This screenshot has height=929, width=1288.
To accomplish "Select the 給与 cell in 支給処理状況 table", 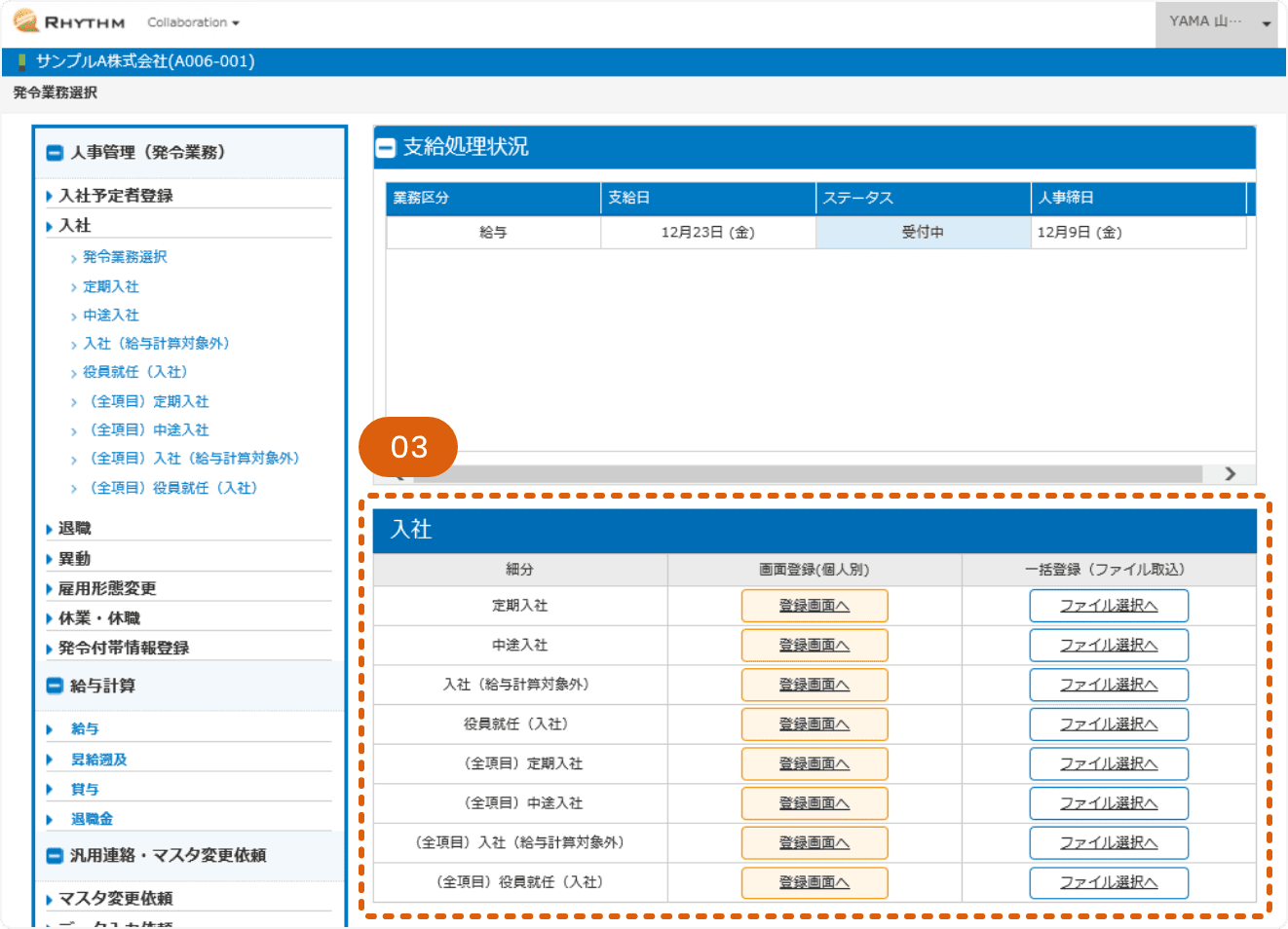I will point(493,233).
